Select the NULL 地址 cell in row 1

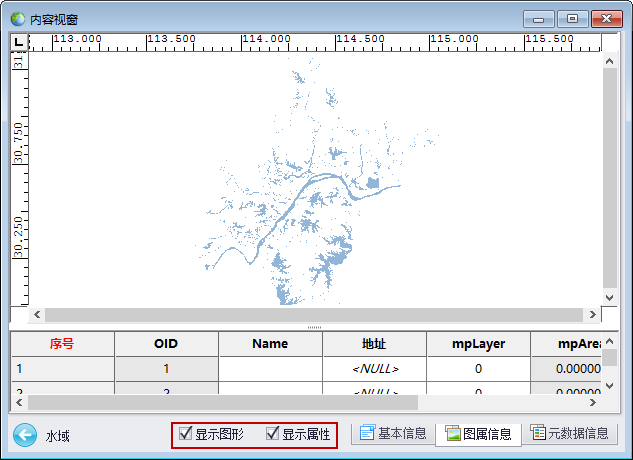pos(374,369)
